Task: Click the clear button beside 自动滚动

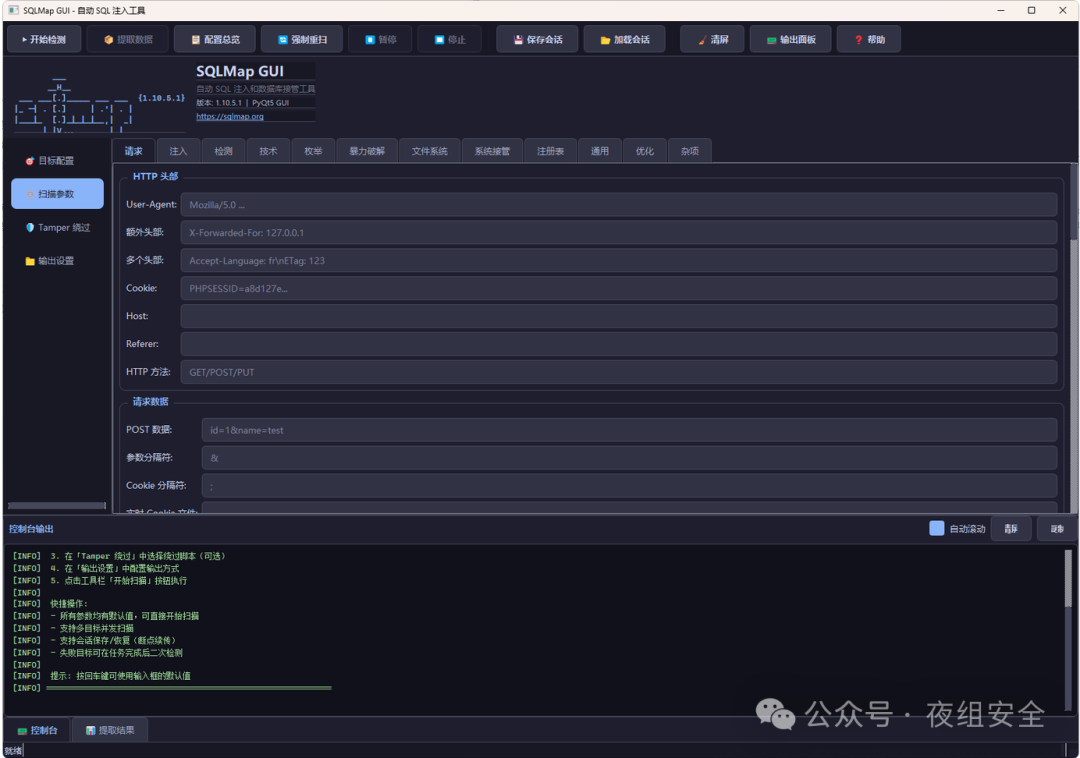Action: tap(1010, 529)
